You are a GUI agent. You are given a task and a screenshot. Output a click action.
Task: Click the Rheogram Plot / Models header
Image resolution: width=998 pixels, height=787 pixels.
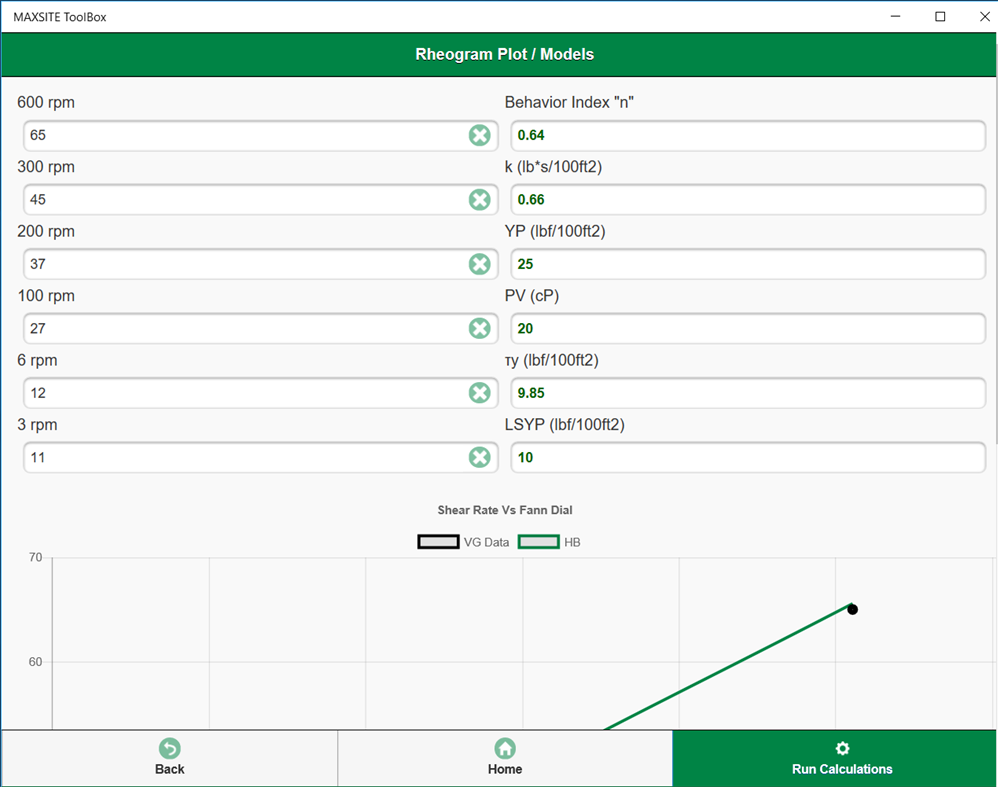pyautogui.click(x=505, y=54)
